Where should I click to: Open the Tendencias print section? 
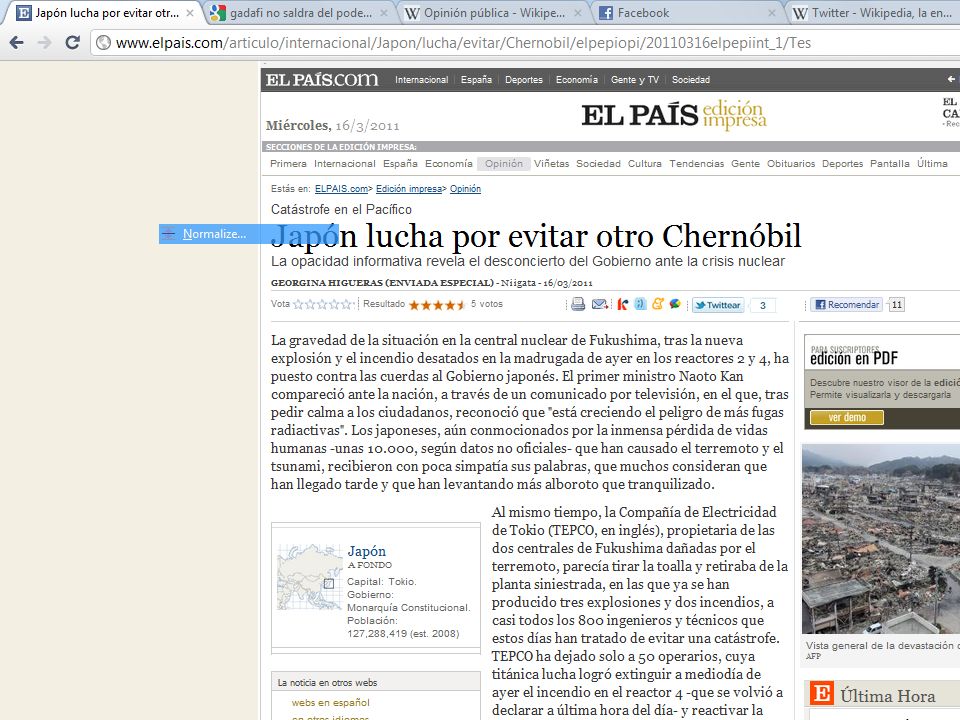click(x=697, y=163)
